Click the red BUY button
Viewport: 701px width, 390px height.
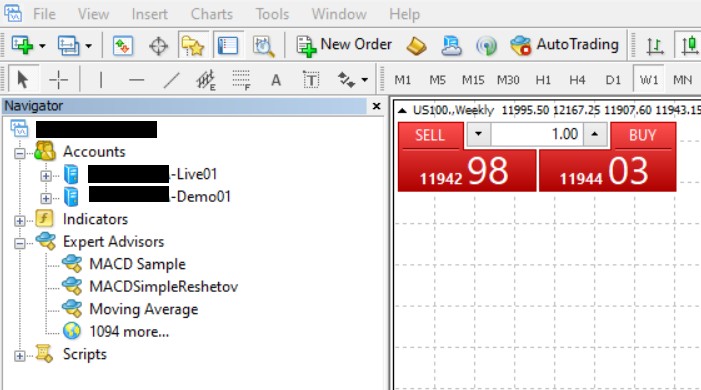tap(643, 135)
